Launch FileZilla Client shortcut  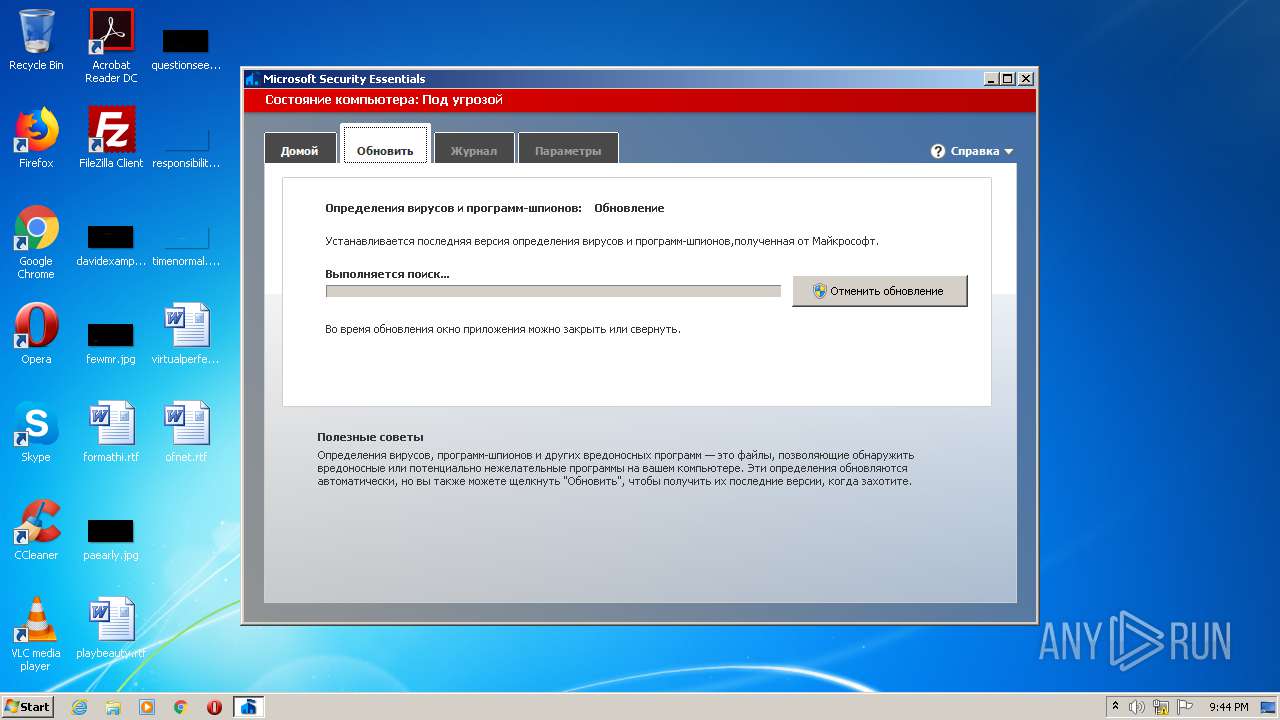tap(111, 138)
